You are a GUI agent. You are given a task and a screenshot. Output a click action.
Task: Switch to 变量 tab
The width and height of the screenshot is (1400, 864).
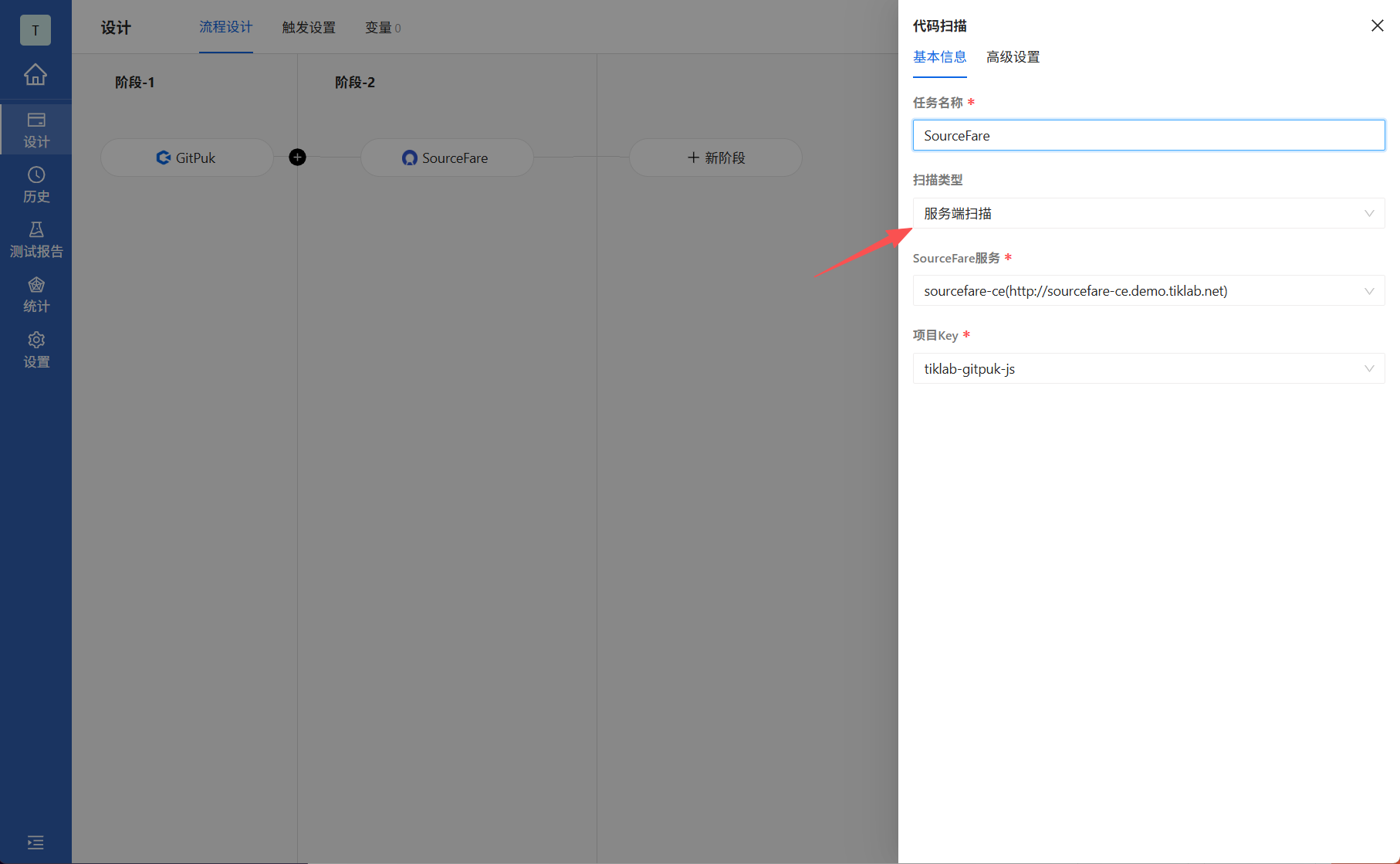point(383,28)
